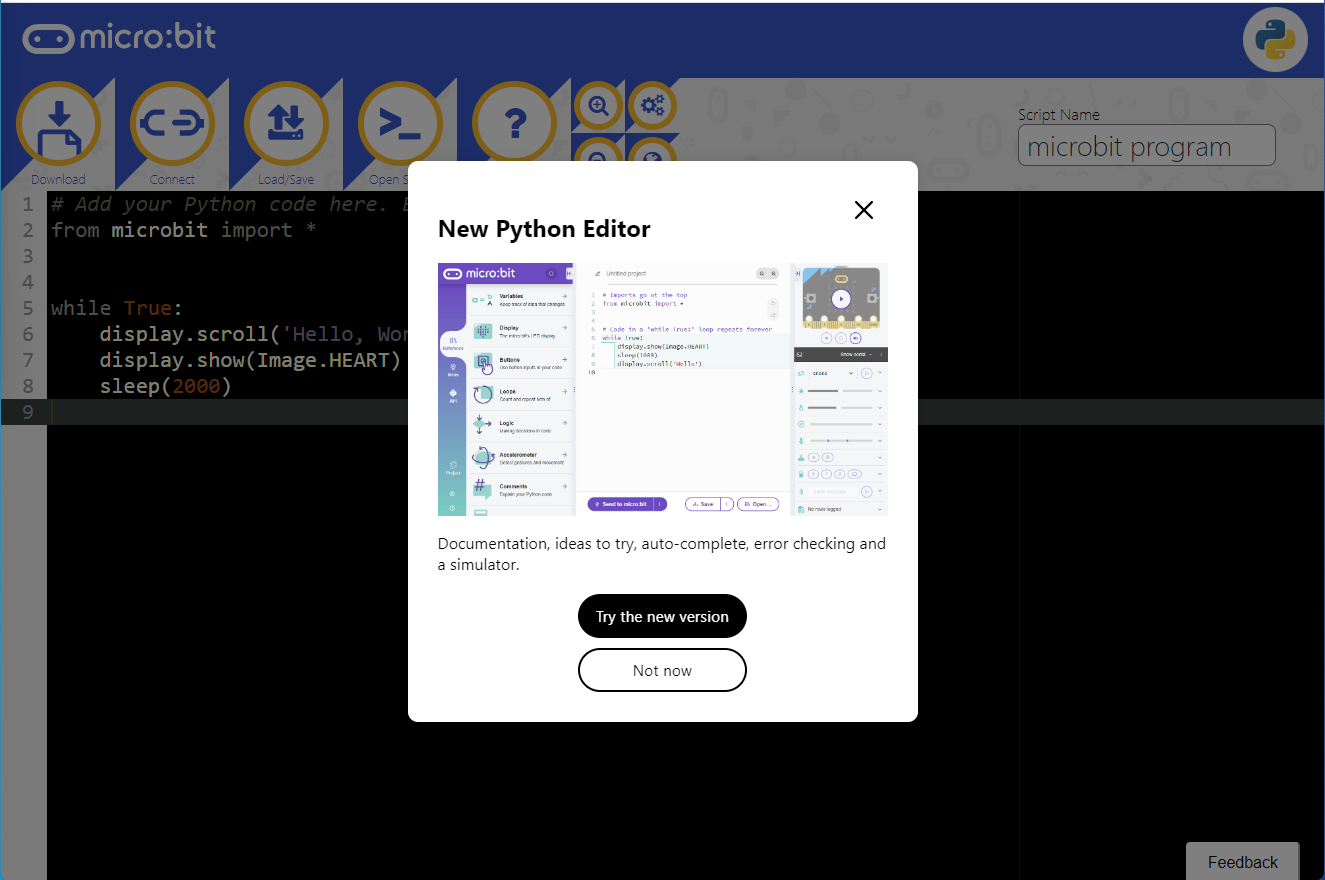Click the Download icon

[x=58, y=123]
